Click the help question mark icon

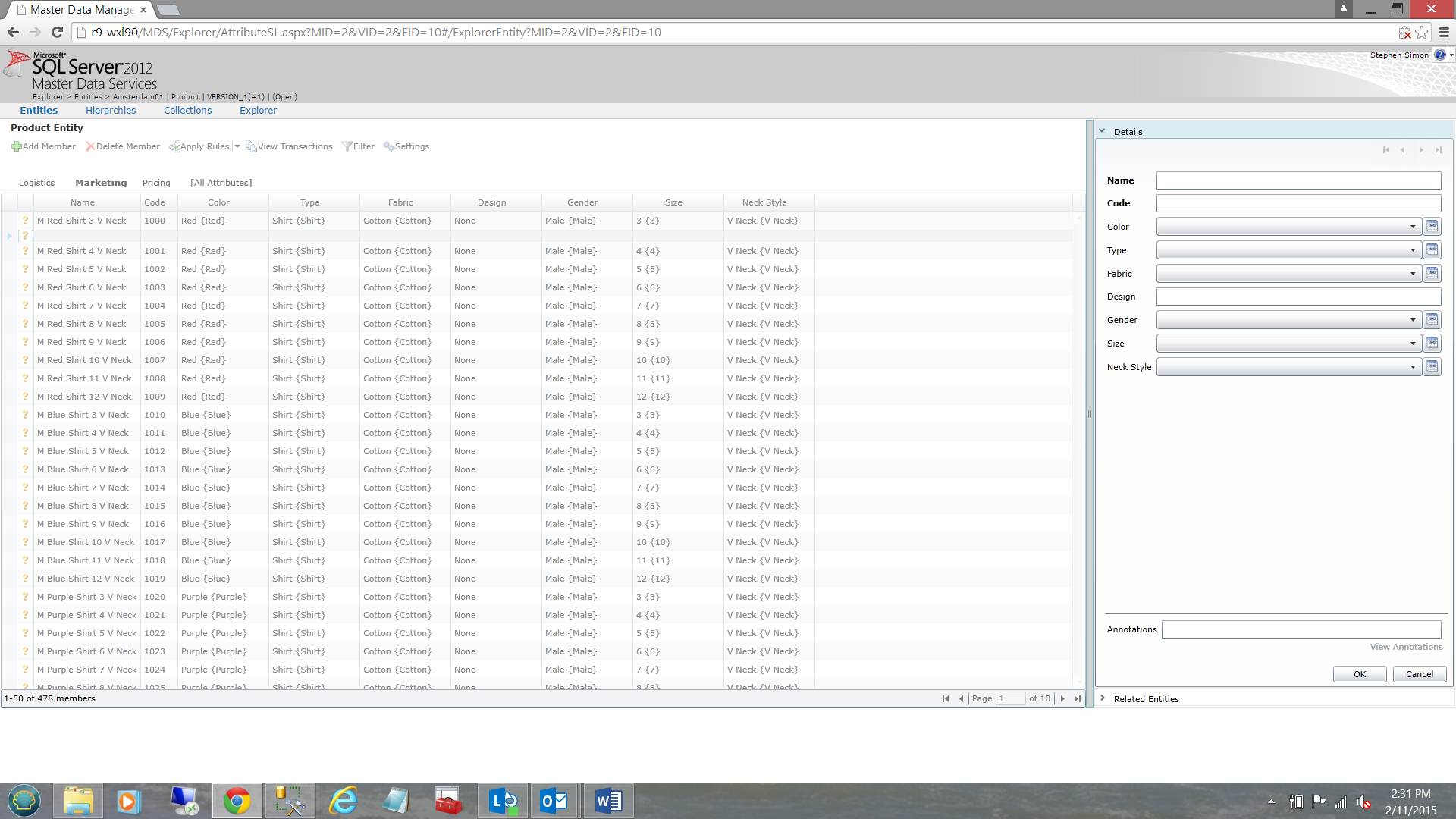tap(1439, 55)
